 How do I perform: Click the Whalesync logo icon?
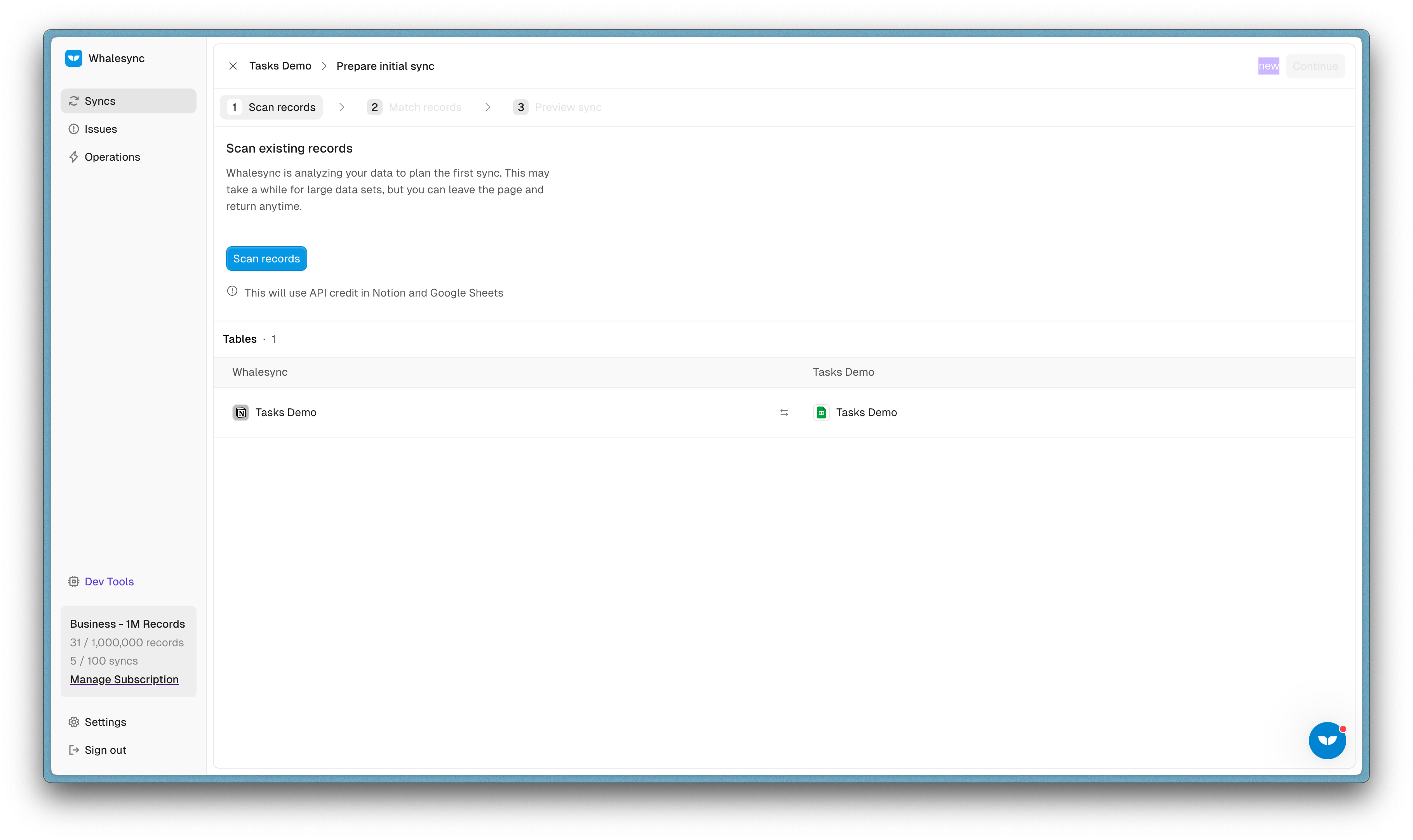(x=74, y=58)
